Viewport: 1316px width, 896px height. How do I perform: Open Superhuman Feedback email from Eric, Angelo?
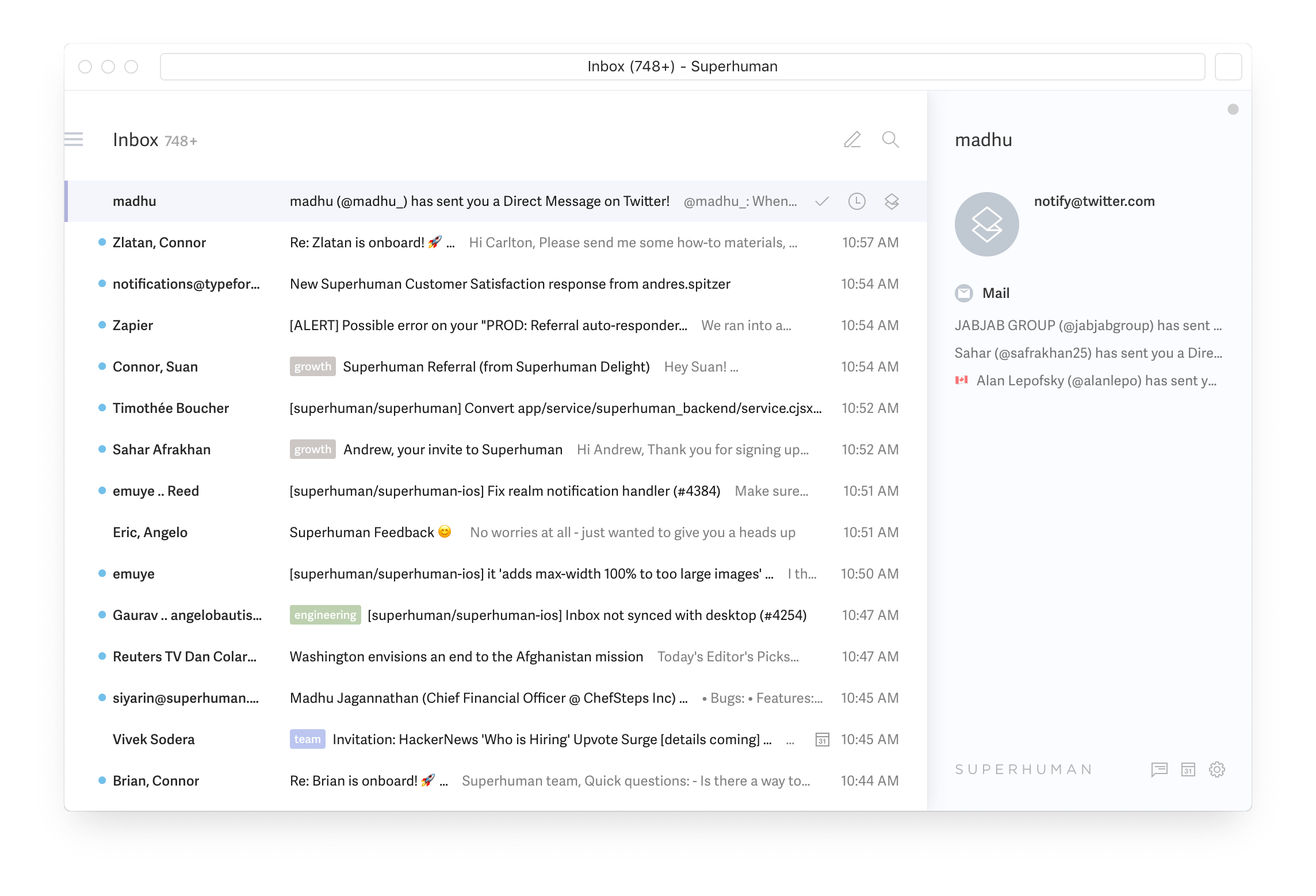coord(496,533)
